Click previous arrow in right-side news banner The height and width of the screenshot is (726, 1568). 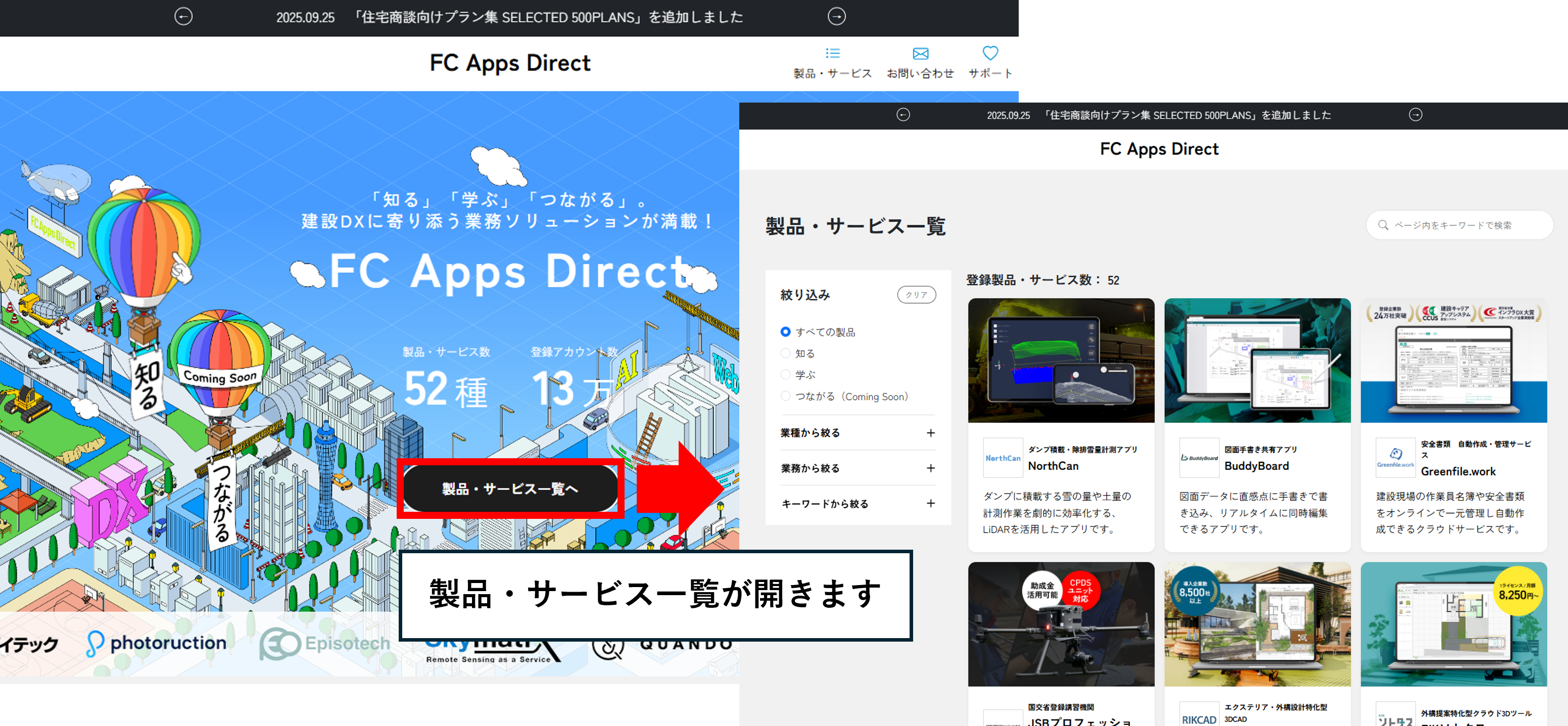[x=902, y=114]
